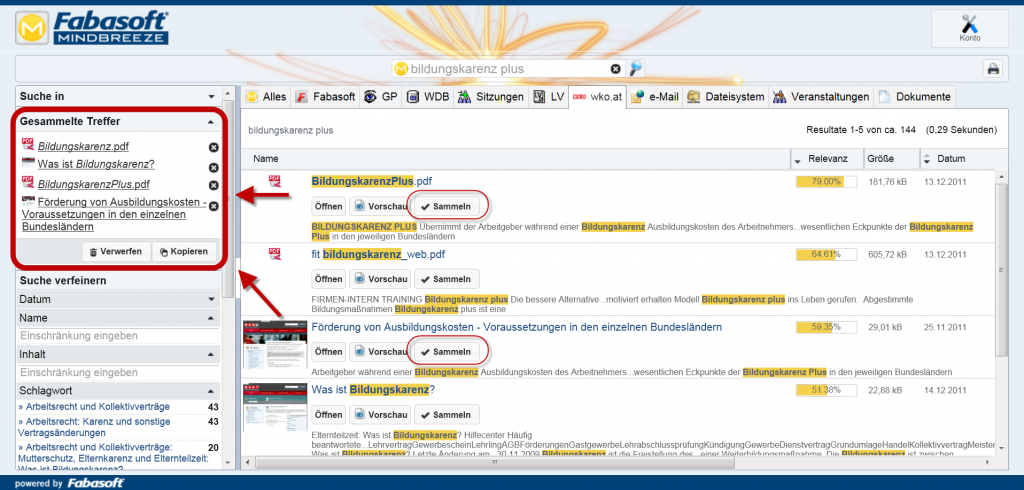The height and width of the screenshot is (490, 1024).
Task: Open collected hit 'Was ist Bildungskarenz?' link
Action: click(96, 164)
